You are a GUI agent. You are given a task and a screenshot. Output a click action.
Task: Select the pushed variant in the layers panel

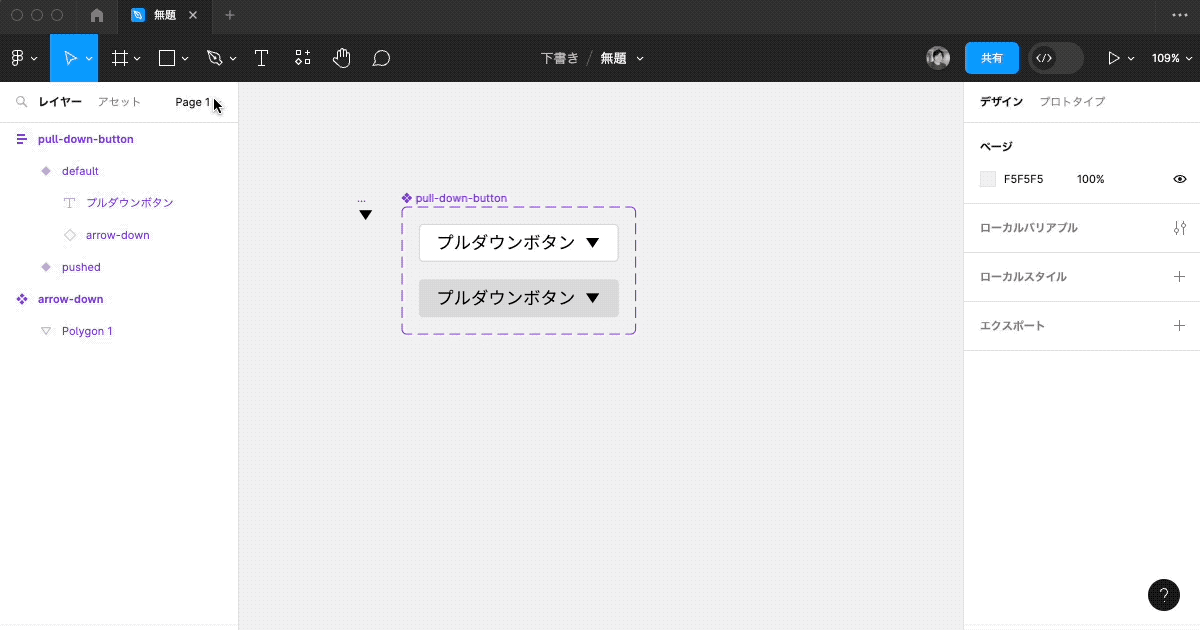80,267
